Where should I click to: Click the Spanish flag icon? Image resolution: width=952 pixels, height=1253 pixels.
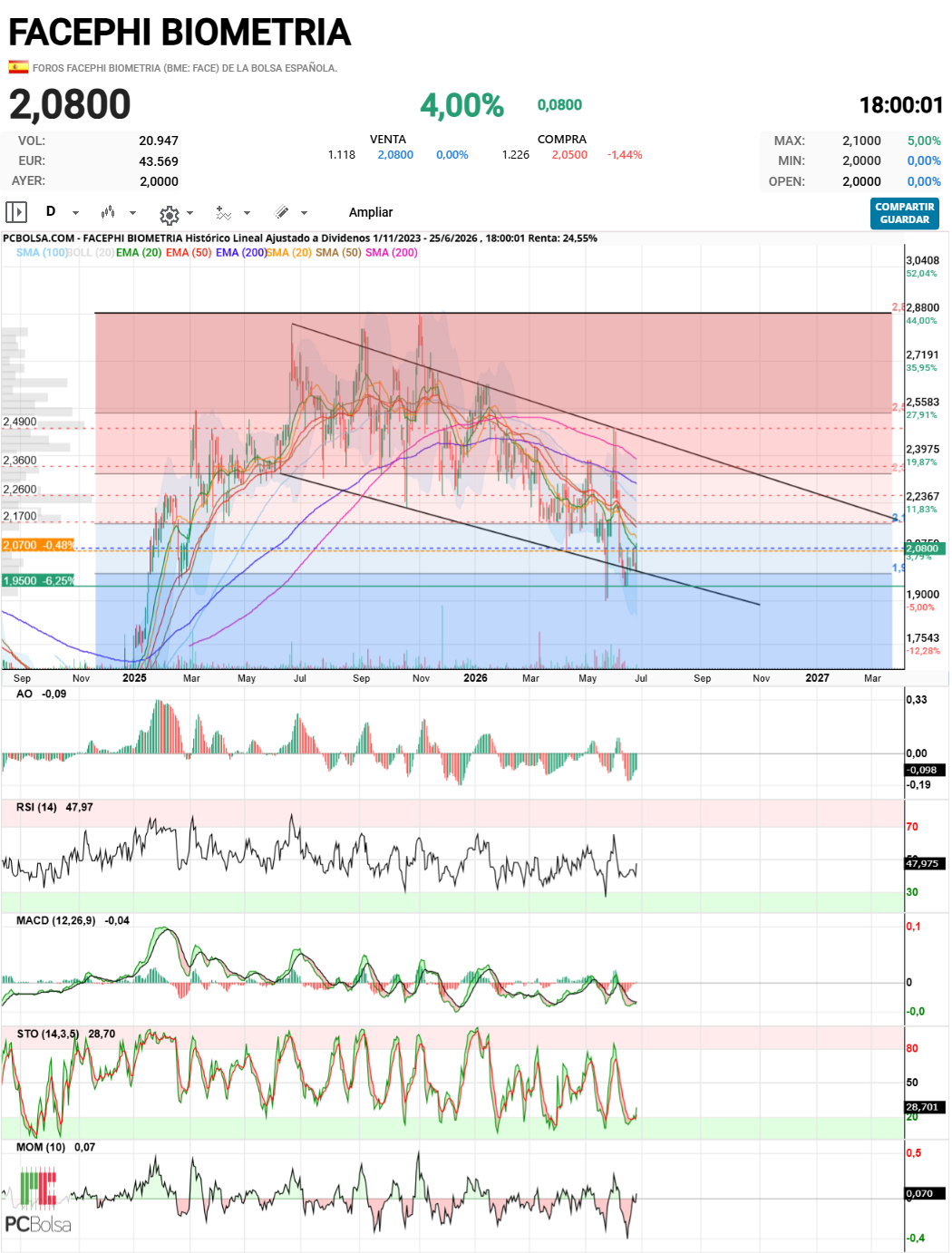coord(18,67)
